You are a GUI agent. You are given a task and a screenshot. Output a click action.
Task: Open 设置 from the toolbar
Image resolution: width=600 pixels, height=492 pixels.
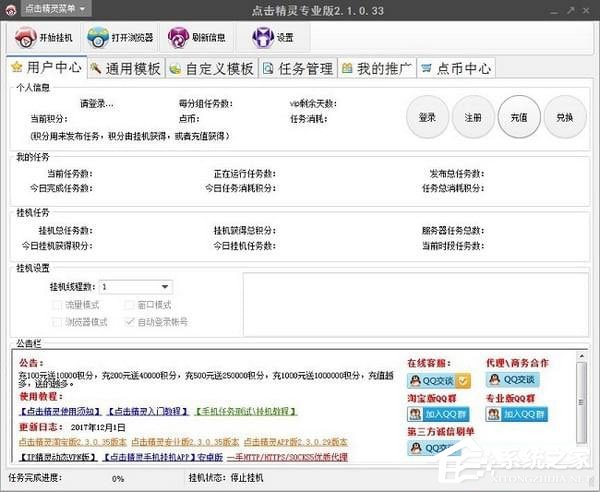[272, 37]
